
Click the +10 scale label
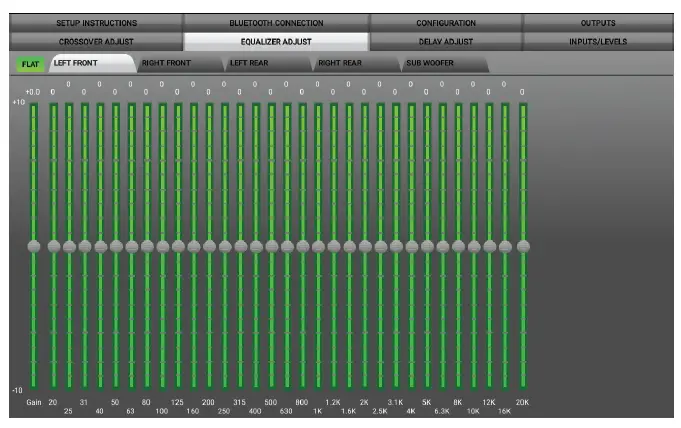[x=19, y=103]
